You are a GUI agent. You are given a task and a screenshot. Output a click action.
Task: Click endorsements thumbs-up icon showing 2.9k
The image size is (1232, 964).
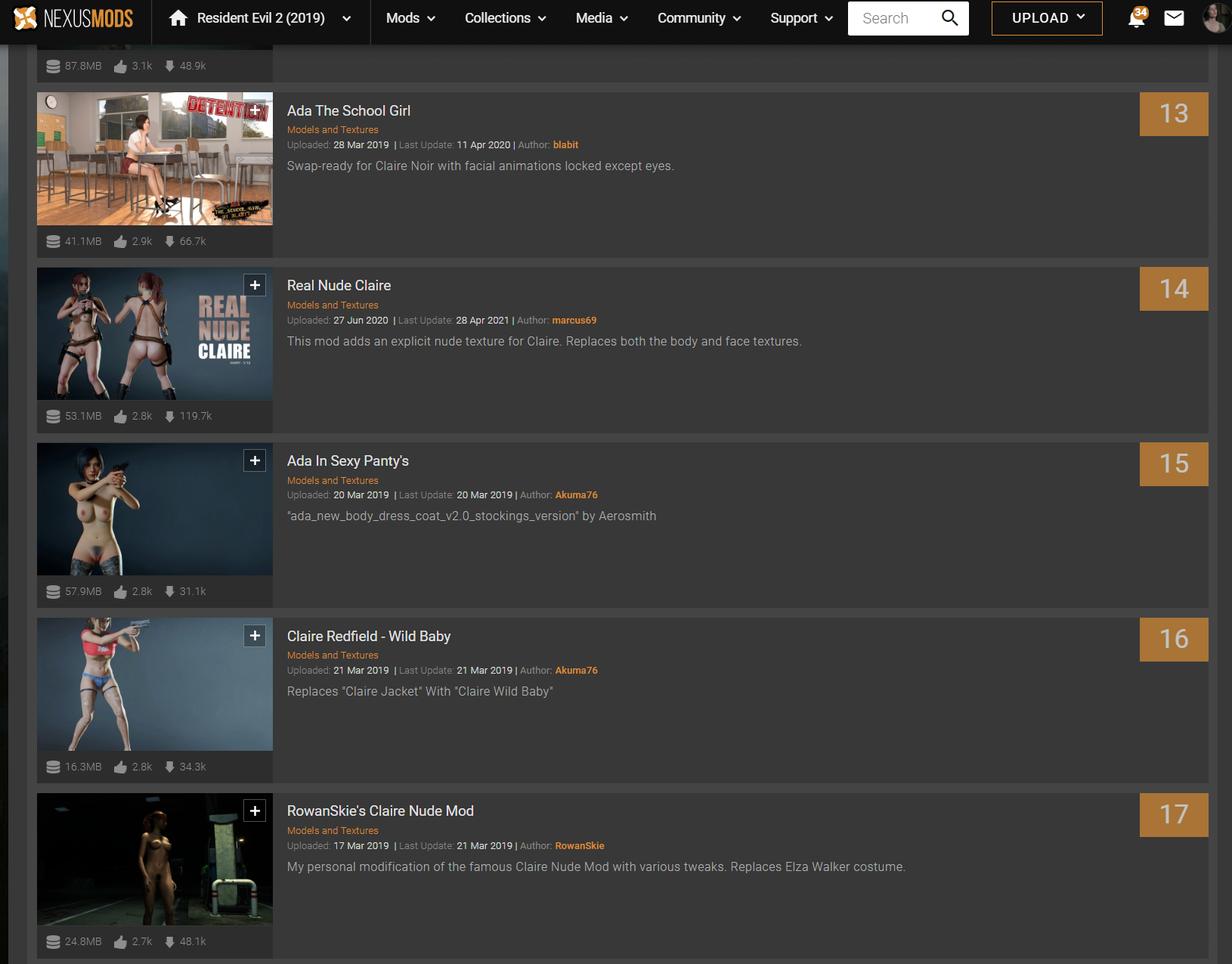(120, 241)
